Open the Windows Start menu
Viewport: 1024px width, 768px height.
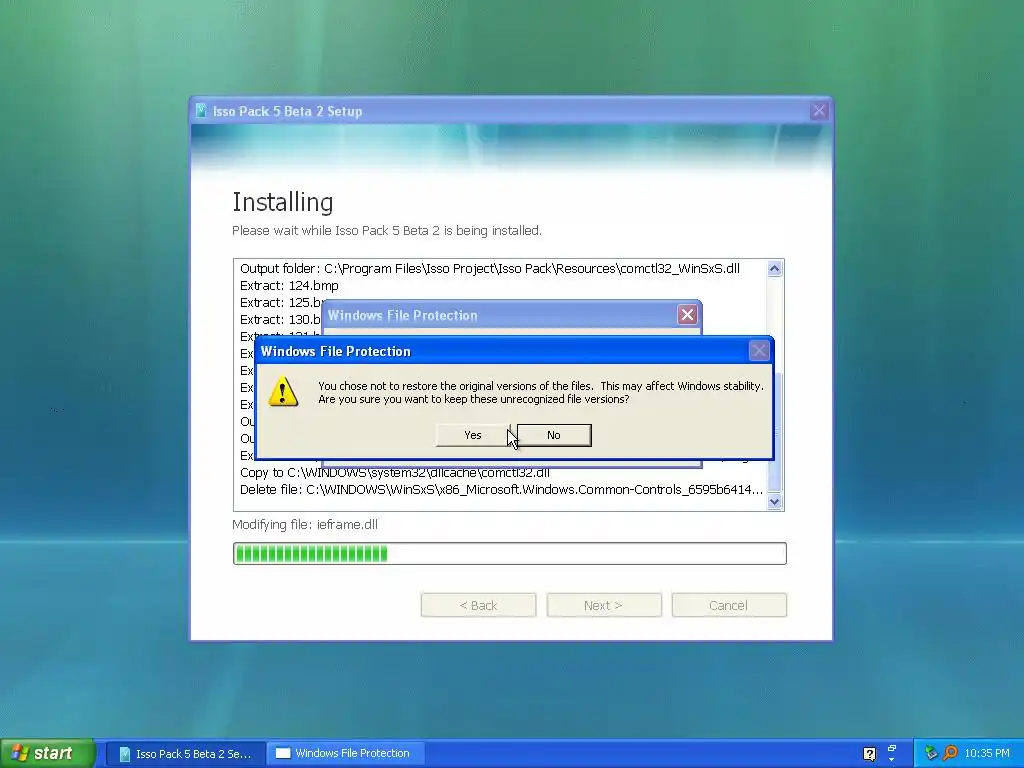tap(47, 753)
